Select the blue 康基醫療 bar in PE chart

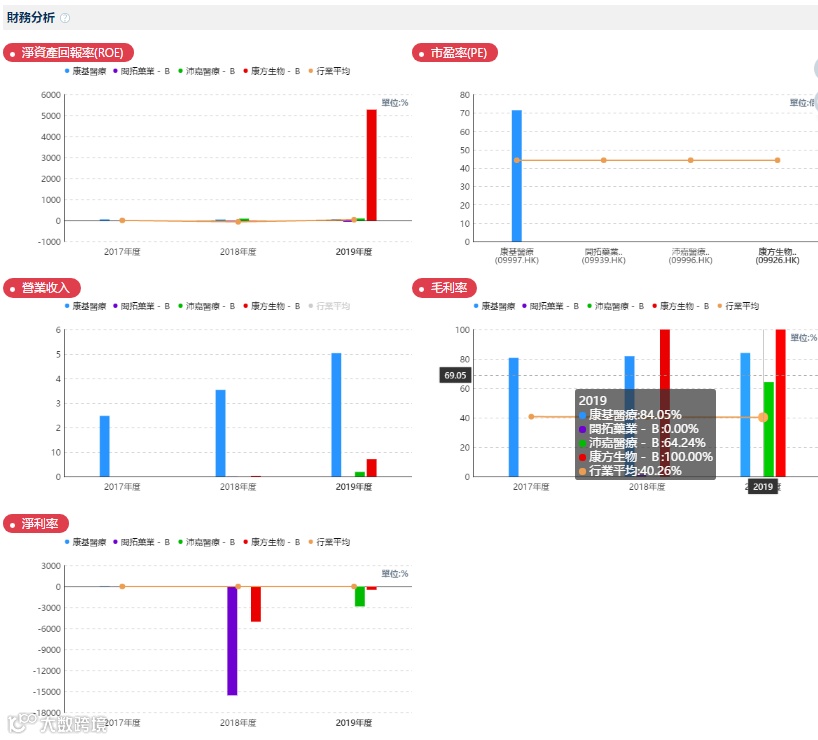tap(516, 176)
